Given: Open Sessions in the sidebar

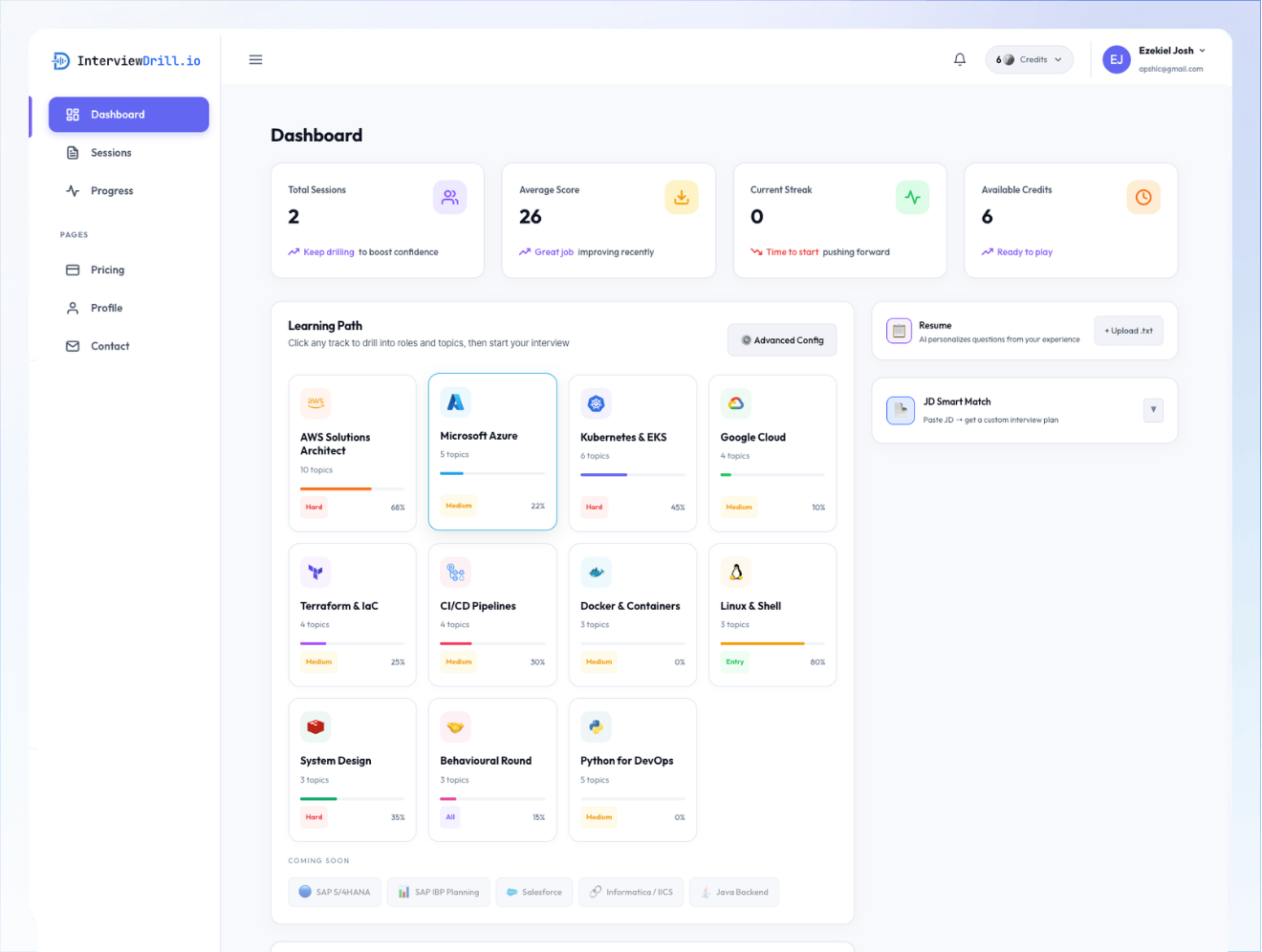Looking at the screenshot, I should point(111,153).
